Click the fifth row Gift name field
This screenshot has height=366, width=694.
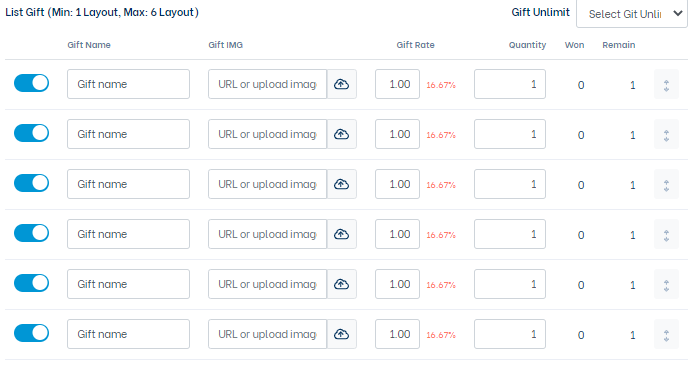pyautogui.click(x=128, y=284)
